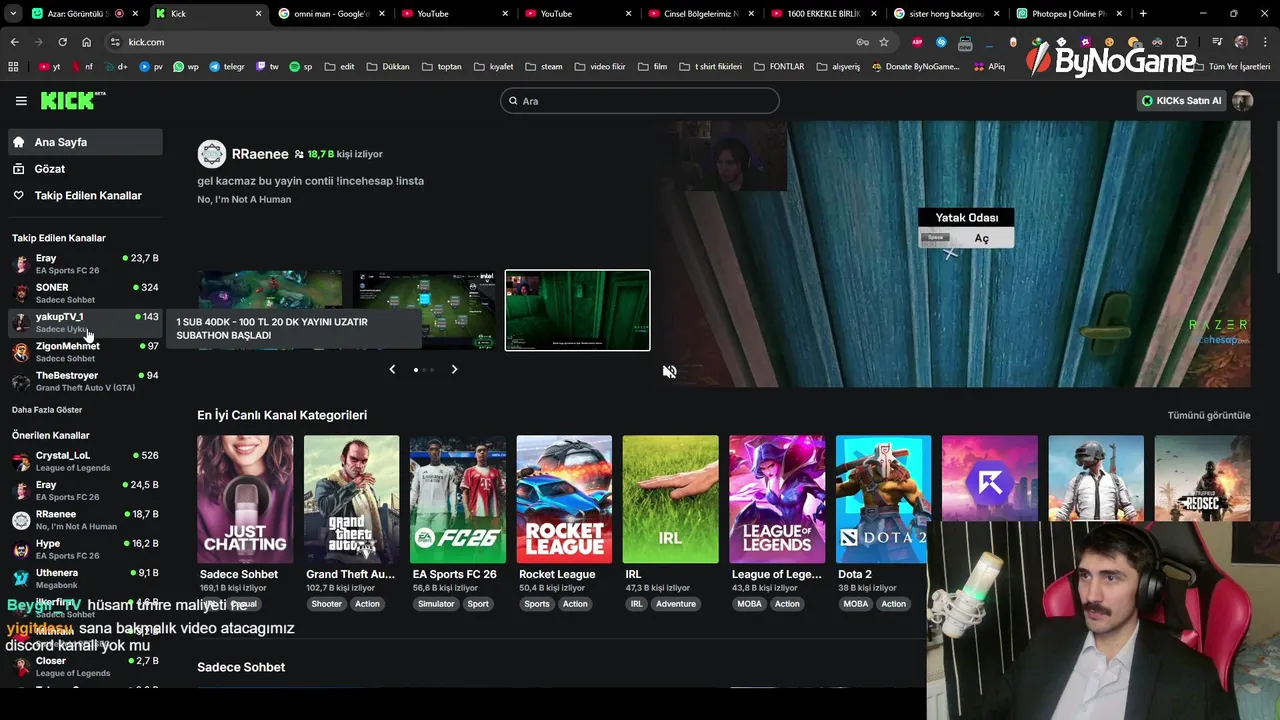The image size is (1280, 720).
Task: Go to previous featured stream arrow
Action: [x=392, y=369]
